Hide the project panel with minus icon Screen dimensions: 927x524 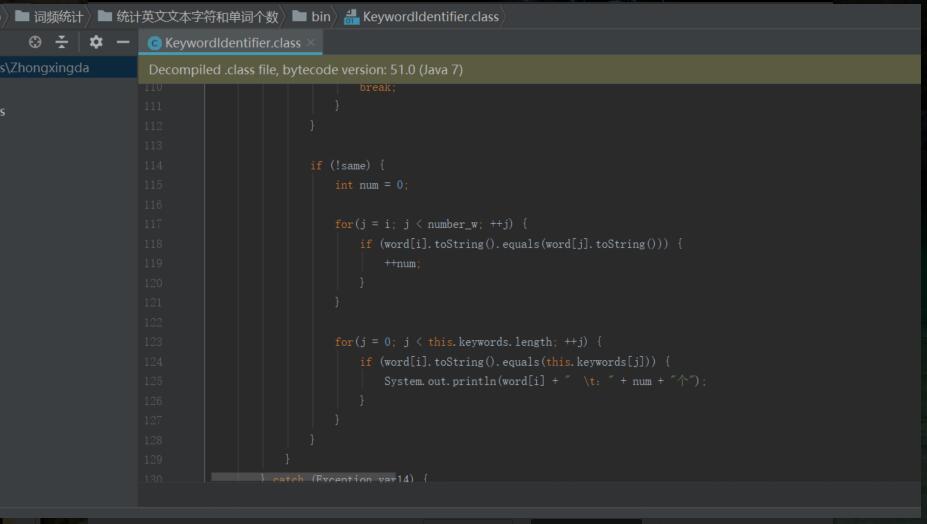[123, 42]
